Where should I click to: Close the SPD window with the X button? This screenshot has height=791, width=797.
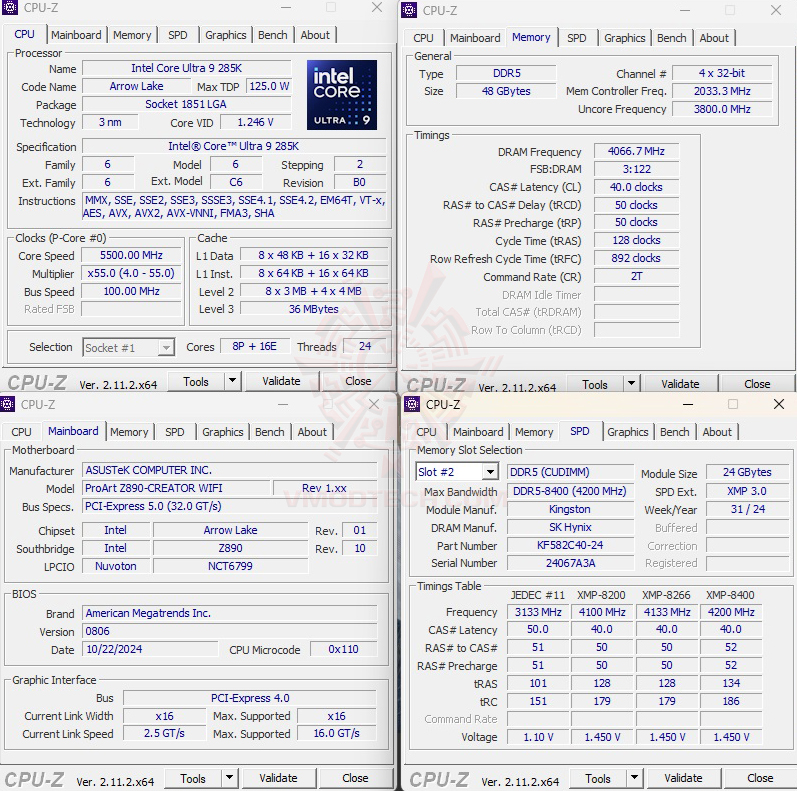pyautogui.click(x=779, y=404)
